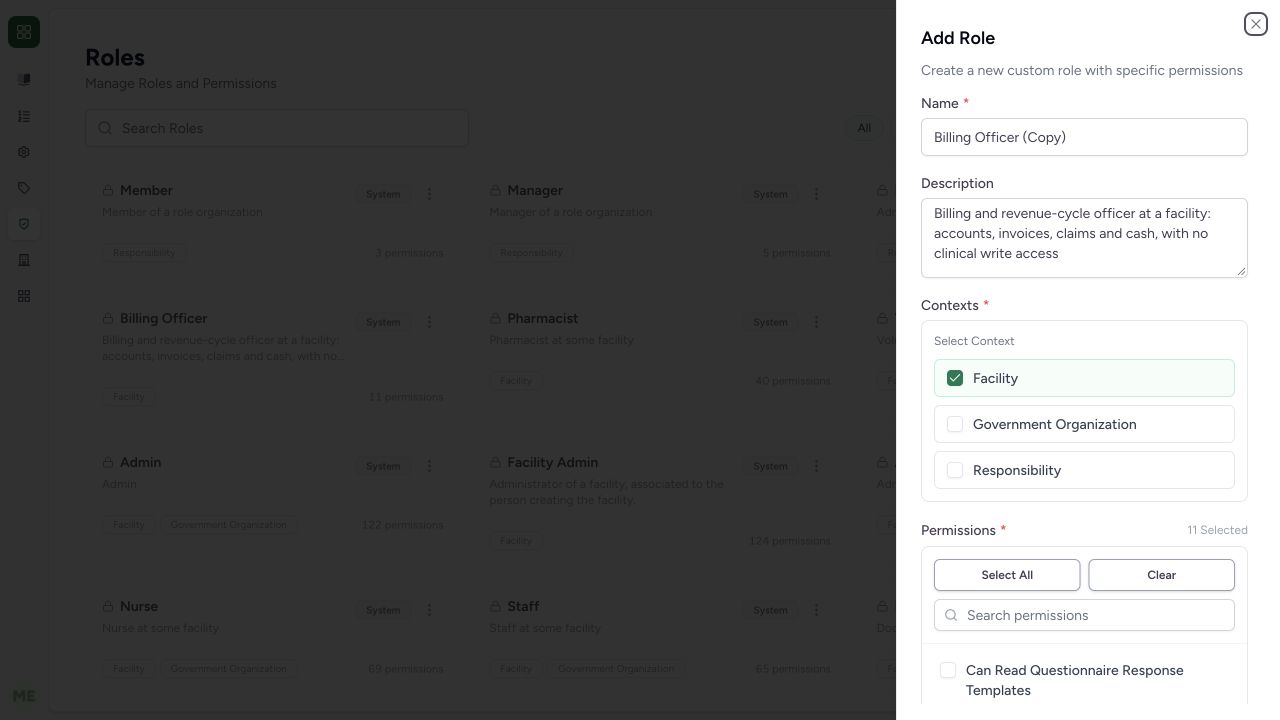Check the Government Organization context
Screen dimensions: 1280x720
coord(955,424)
